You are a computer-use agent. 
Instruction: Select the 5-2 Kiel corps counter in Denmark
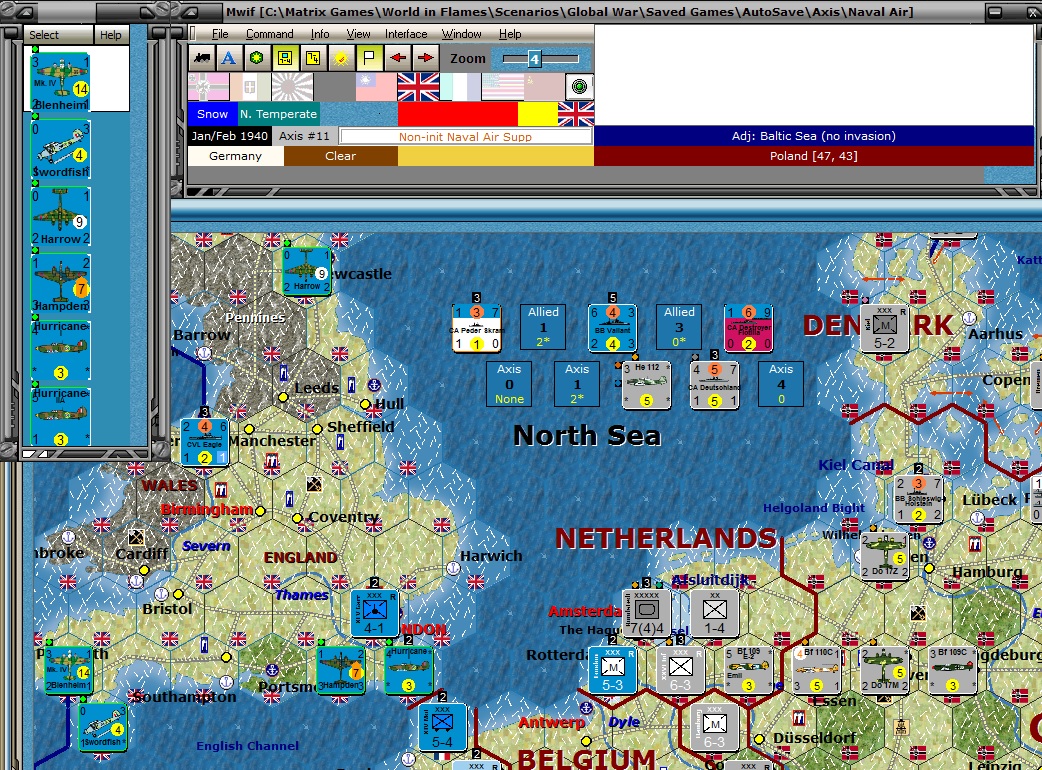pyautogui.click(x=885, y=328)
